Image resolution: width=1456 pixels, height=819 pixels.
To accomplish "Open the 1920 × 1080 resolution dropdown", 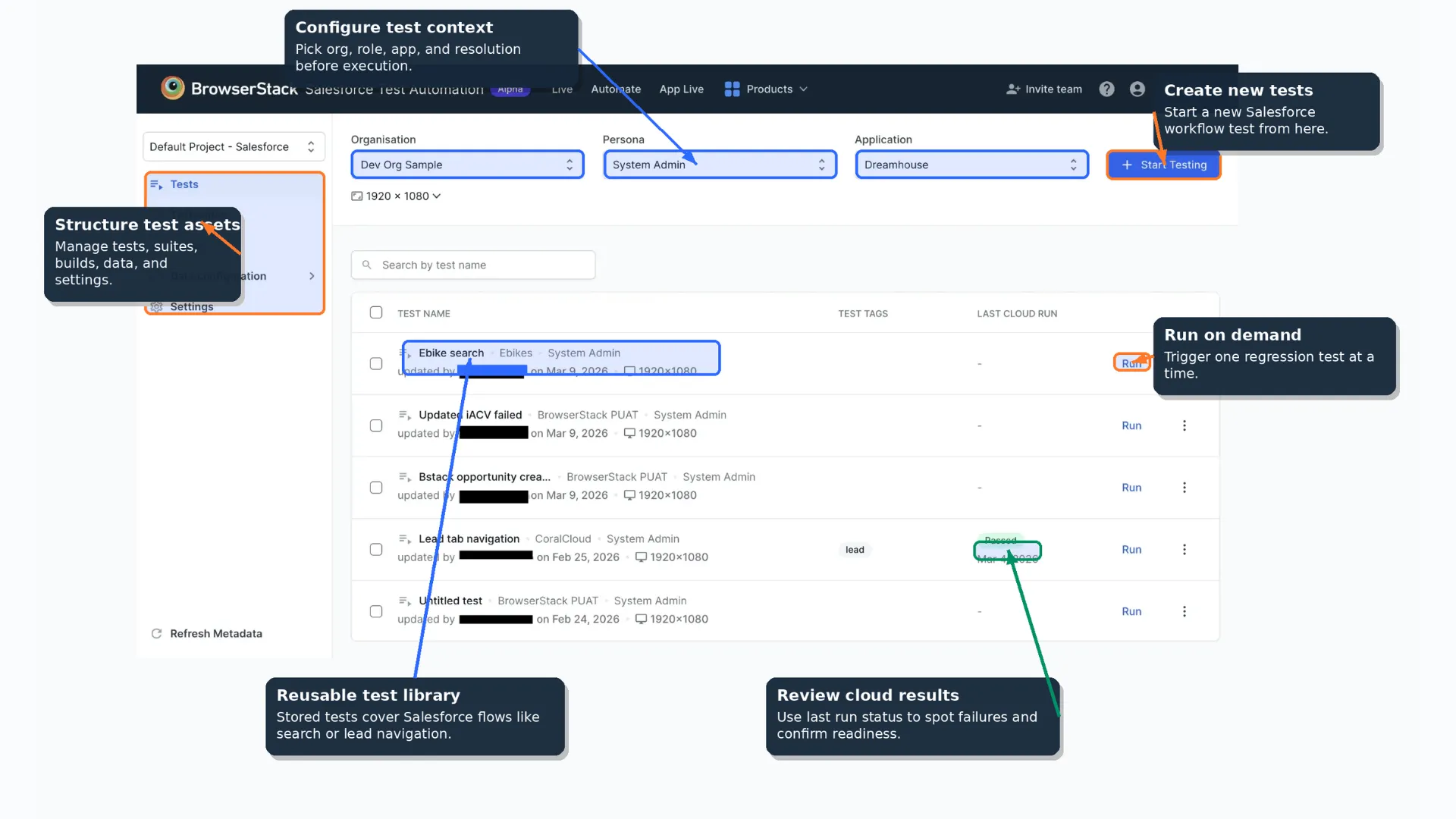I will point(396,196).
